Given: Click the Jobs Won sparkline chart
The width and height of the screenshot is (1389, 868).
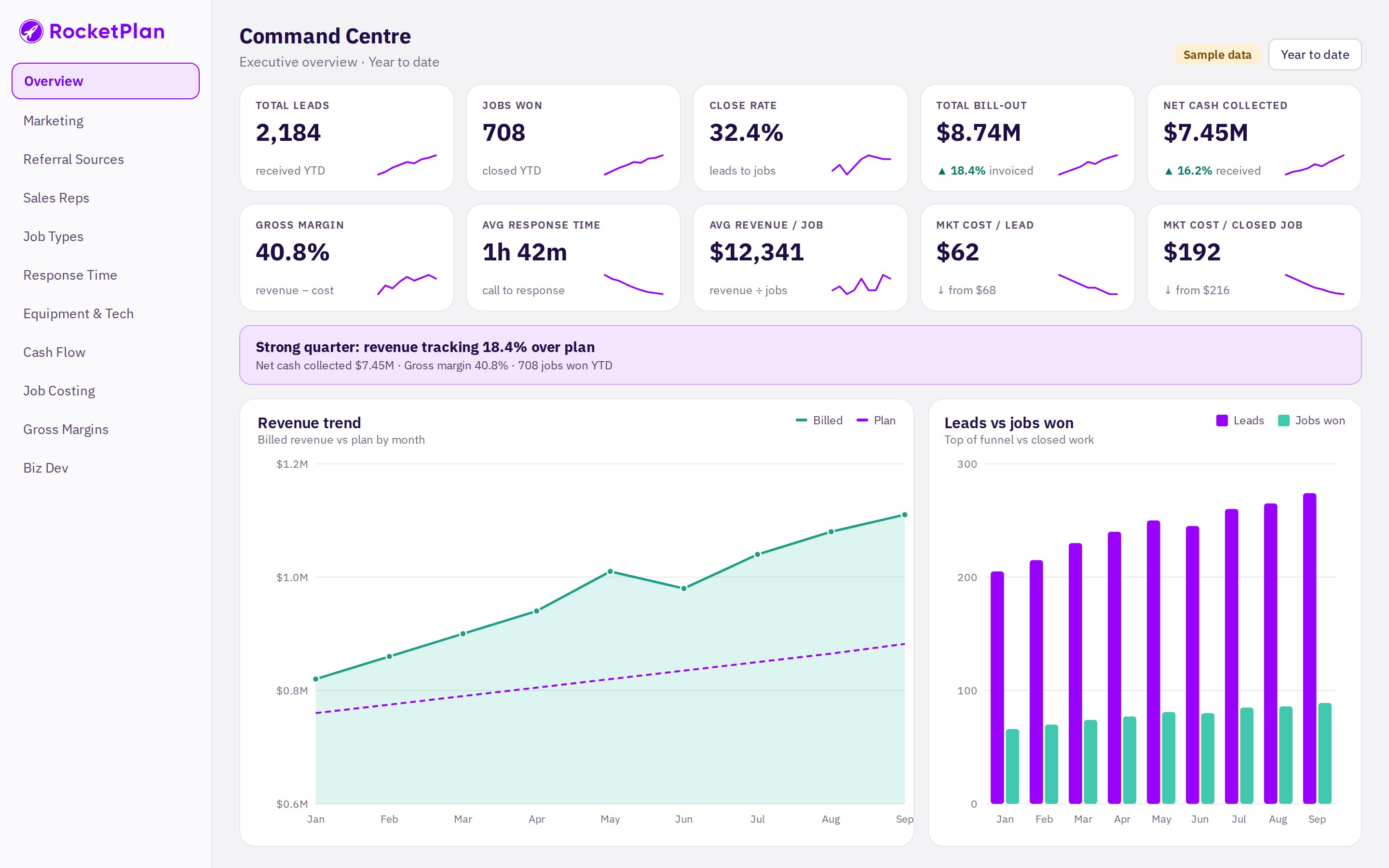Looking at the screenshot, I should pyautogui.click(x=634, y=165).
